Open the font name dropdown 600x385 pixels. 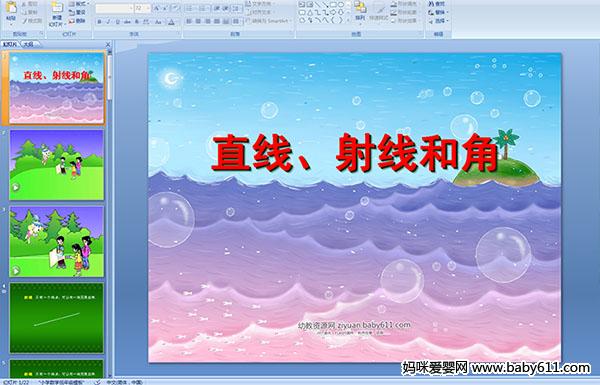pyautogui.click(x=114, y=8)
